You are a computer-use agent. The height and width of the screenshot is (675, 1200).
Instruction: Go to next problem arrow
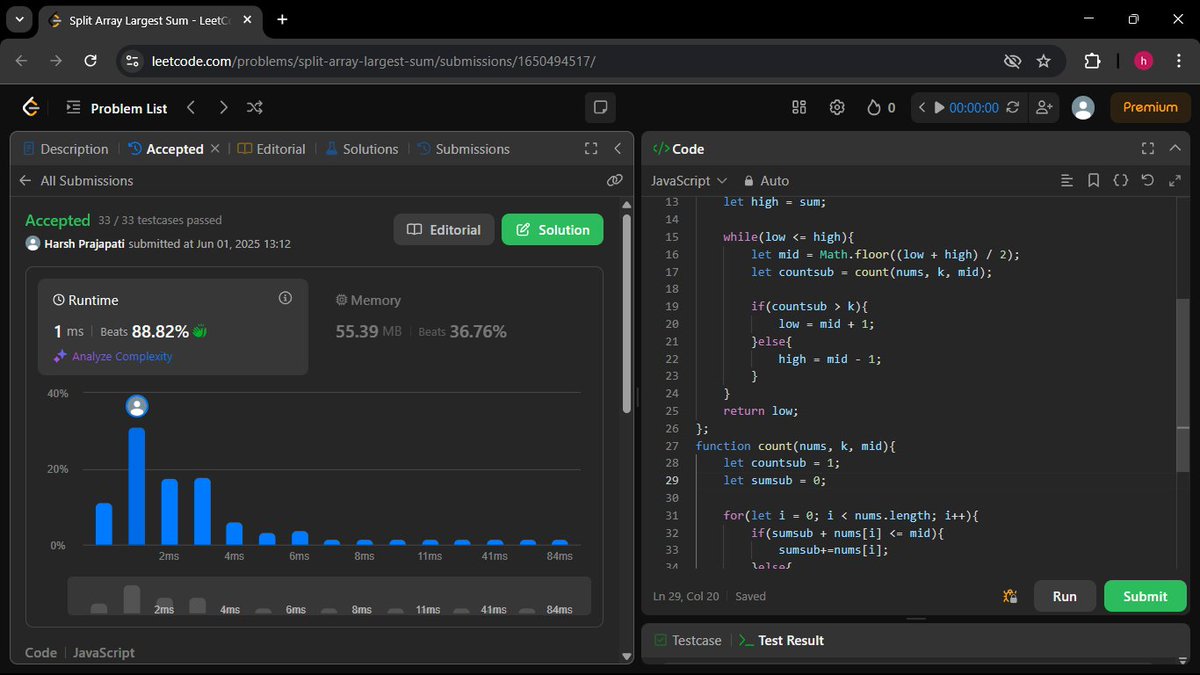coord(223,107)
